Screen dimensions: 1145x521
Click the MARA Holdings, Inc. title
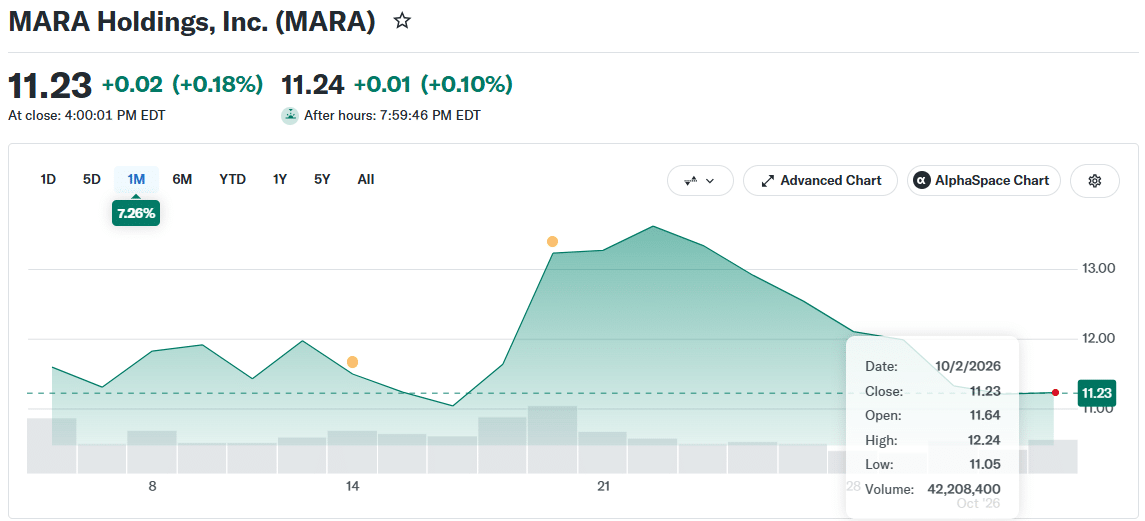(191, 22)
